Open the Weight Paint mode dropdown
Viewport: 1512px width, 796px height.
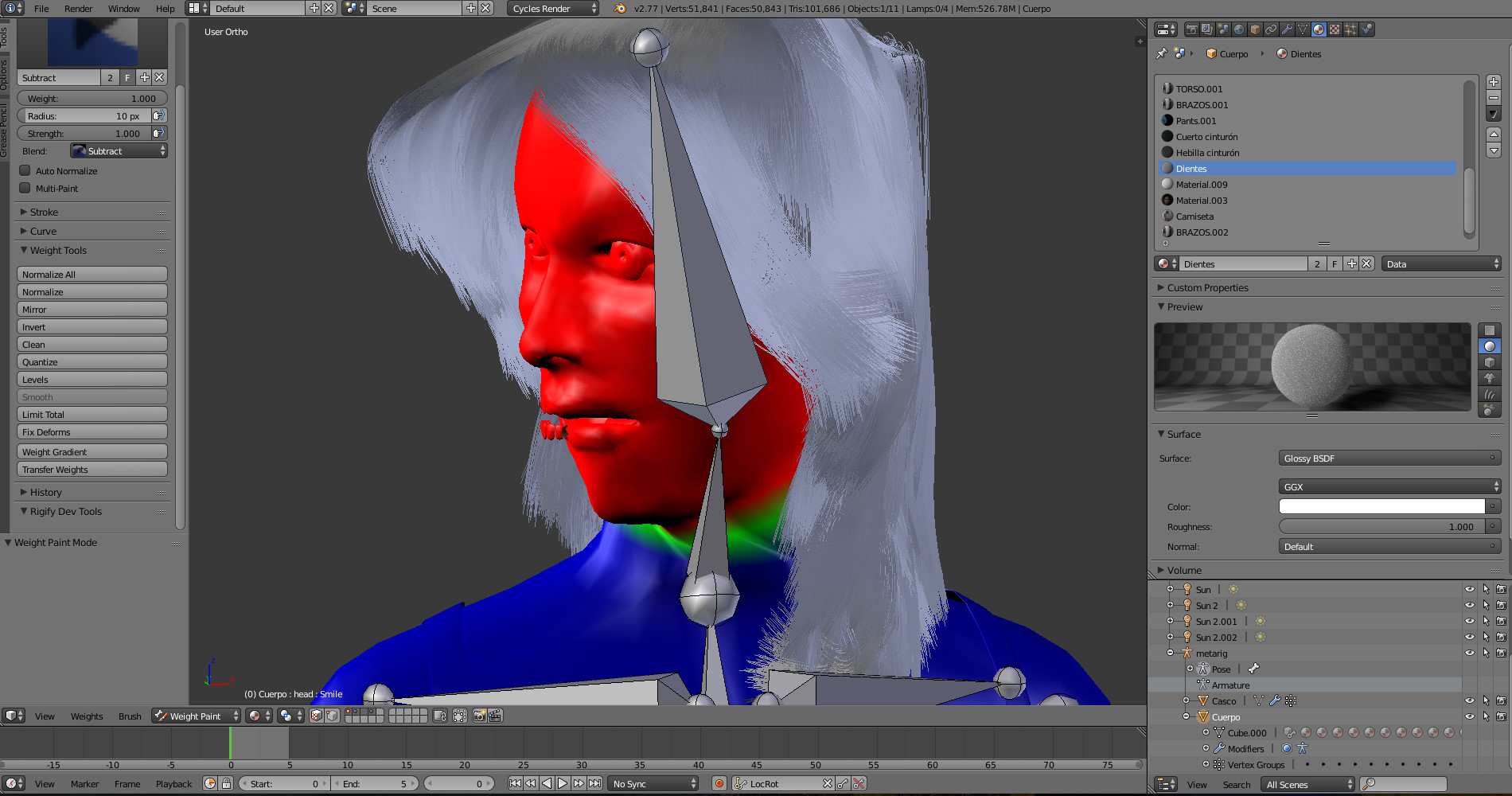pos(196,716)
